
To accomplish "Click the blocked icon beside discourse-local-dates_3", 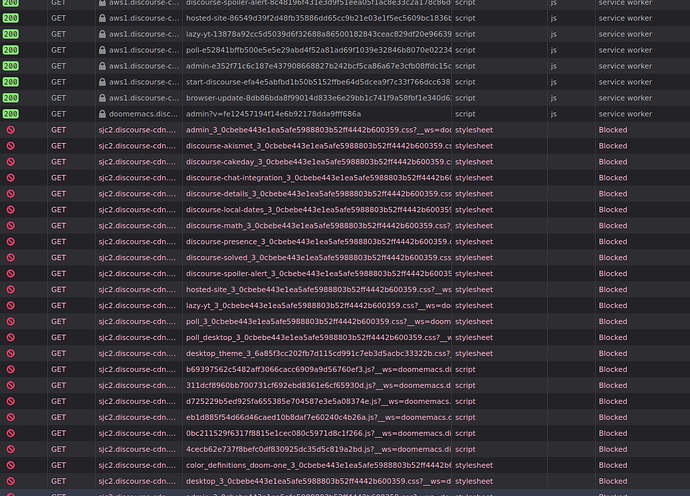I will pos(11,210).
